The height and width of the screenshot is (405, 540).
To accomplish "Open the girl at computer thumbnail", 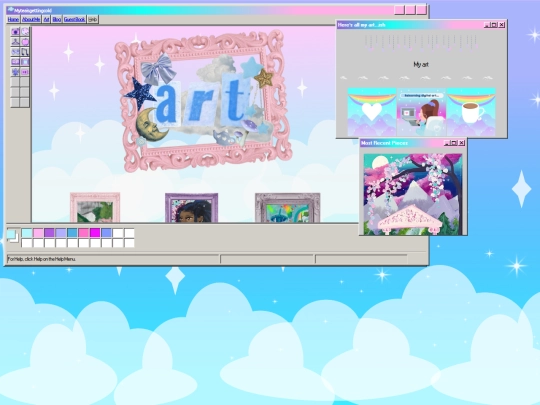I will click(421, 112).
